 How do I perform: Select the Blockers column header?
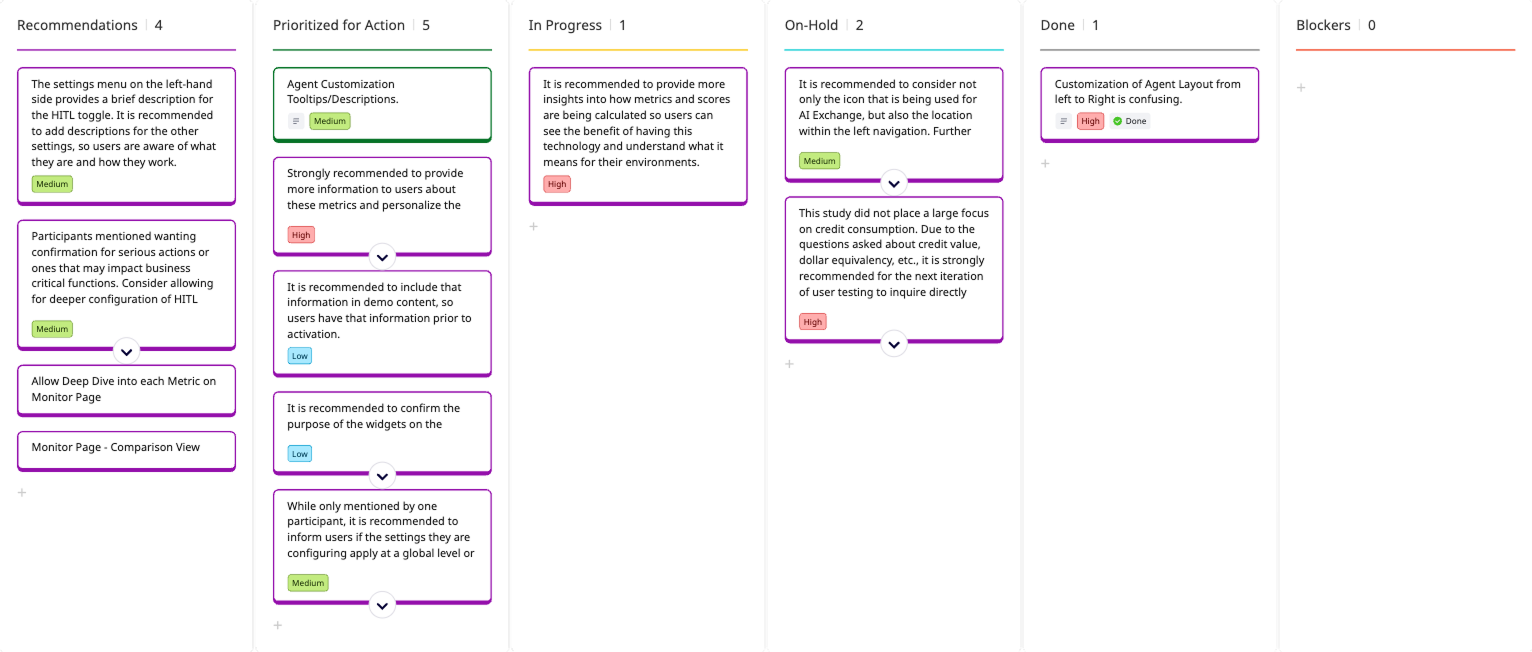click(x=1323, y=25)
